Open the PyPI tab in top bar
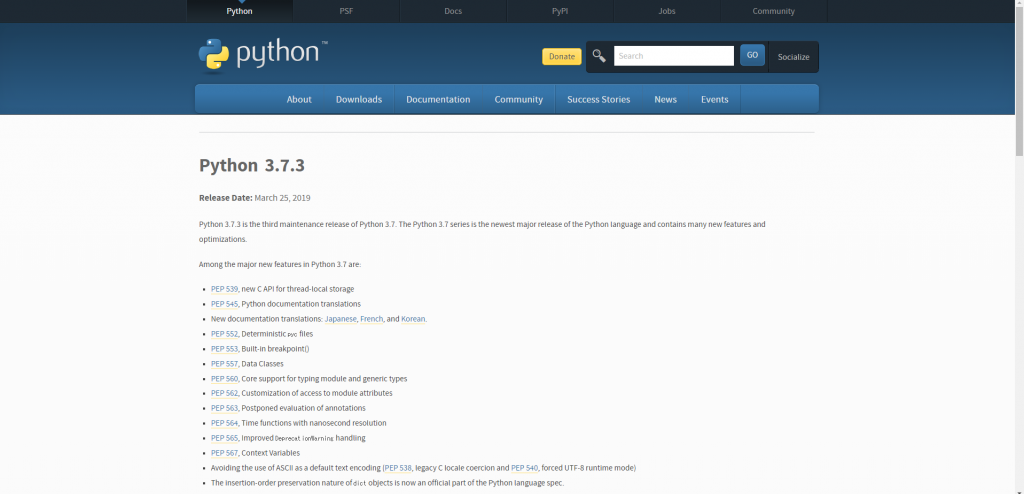Screen dimensions: 1024x494 (x=560, y=11)
